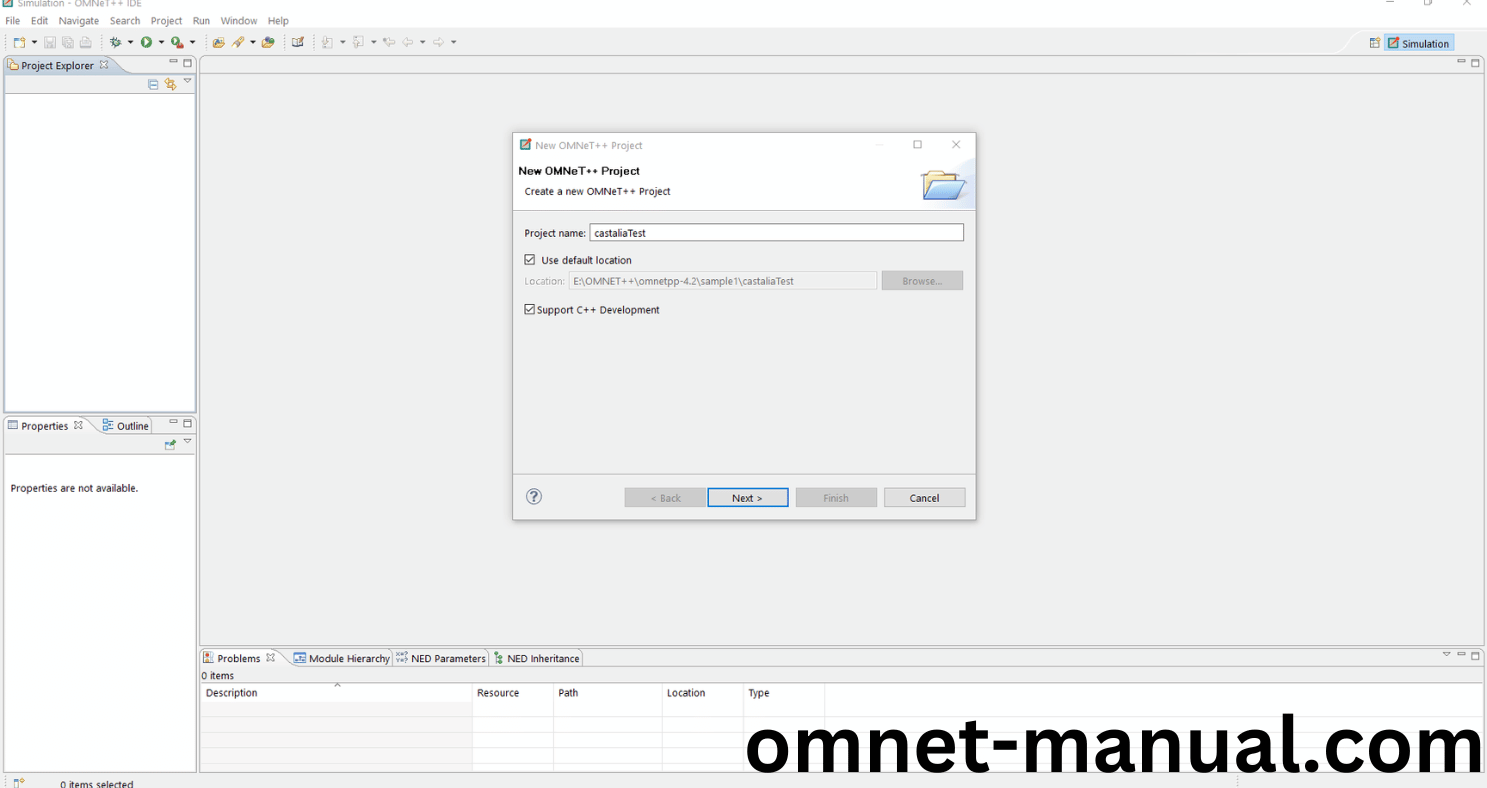
Task: Click the open NED type folder icon
Action: 268,42
